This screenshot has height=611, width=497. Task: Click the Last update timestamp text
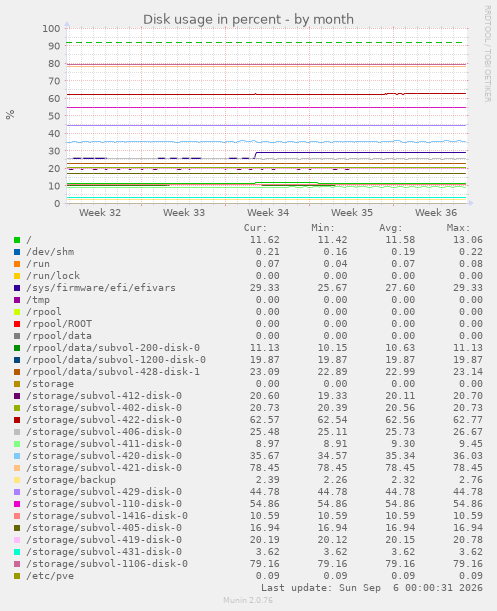(x=372, y=588)
